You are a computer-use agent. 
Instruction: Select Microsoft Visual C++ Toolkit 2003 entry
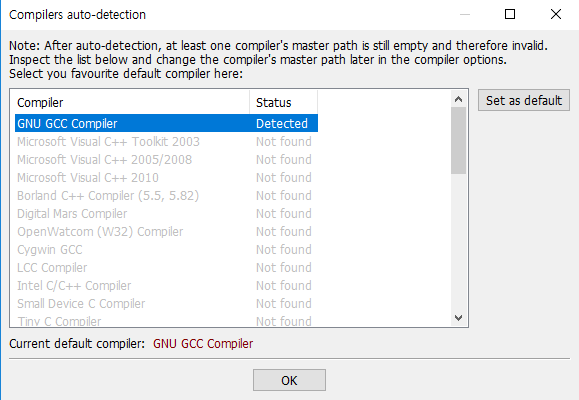click(166, 141)
